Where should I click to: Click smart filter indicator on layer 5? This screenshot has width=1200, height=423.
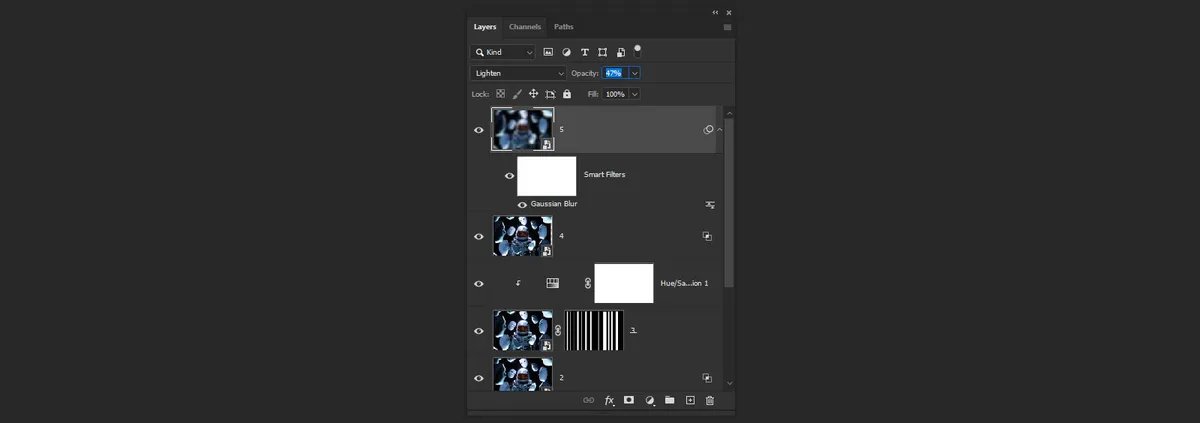(709, 130)
